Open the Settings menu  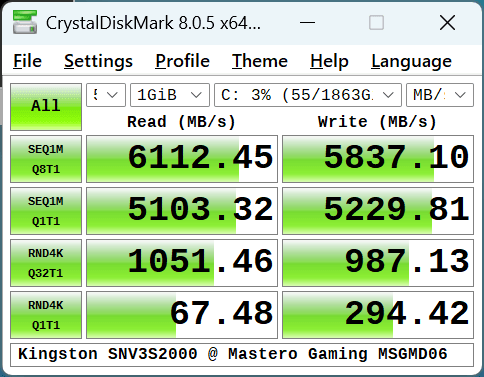pyautogui.click(x=98, y=61)
